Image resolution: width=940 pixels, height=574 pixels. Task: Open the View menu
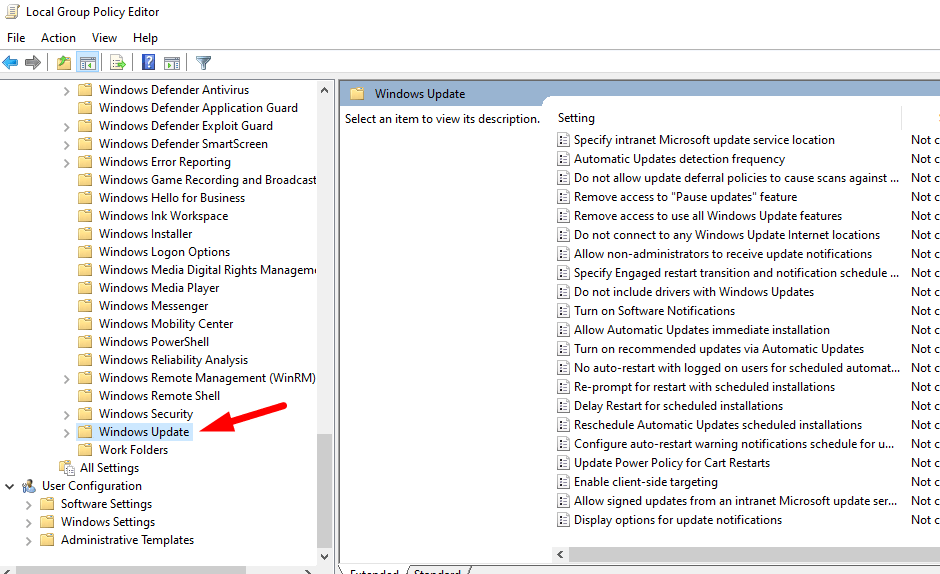pyautogui.click(x=104, y=38)
